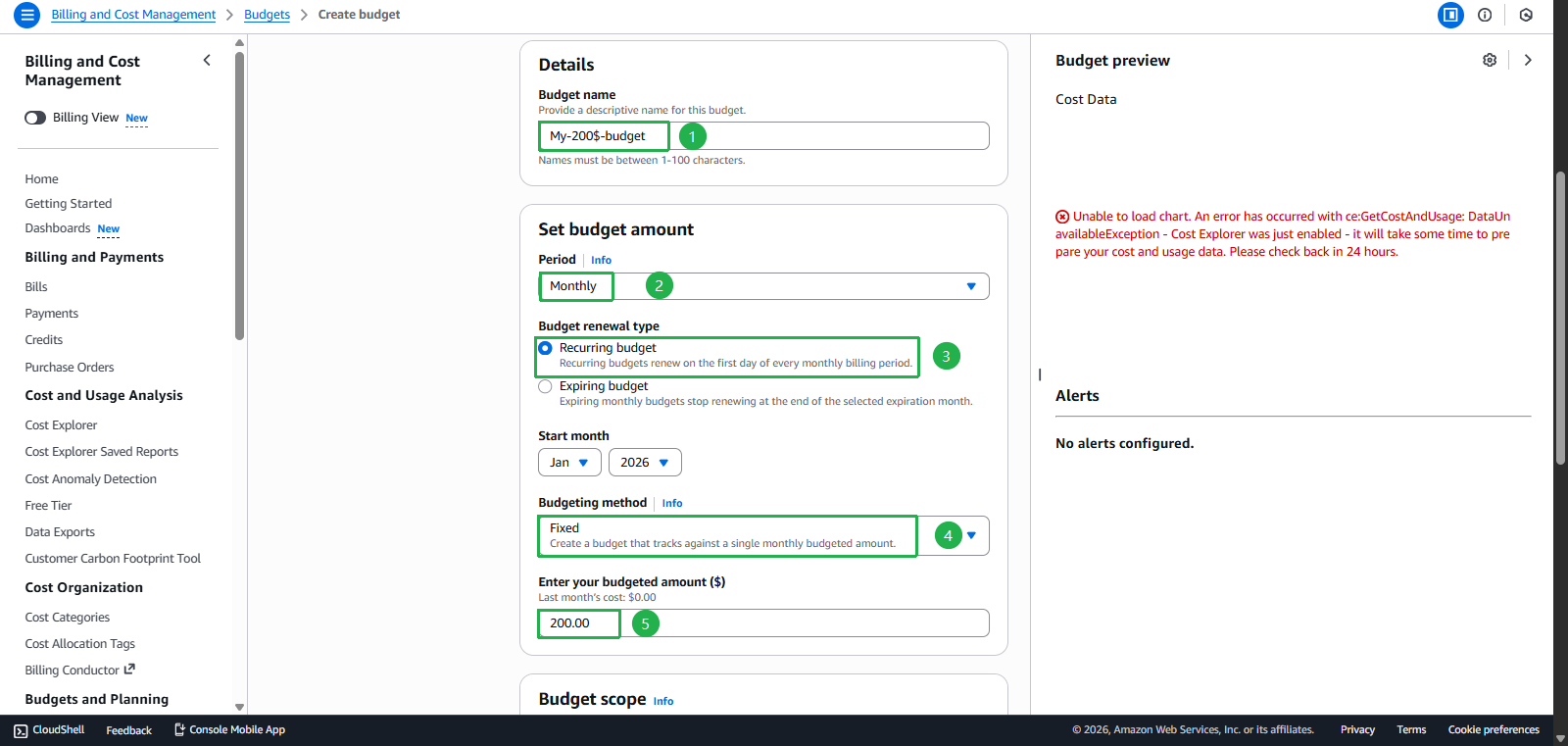
Task: Select the Recurring budget radio button
Action: click(546, 348)
